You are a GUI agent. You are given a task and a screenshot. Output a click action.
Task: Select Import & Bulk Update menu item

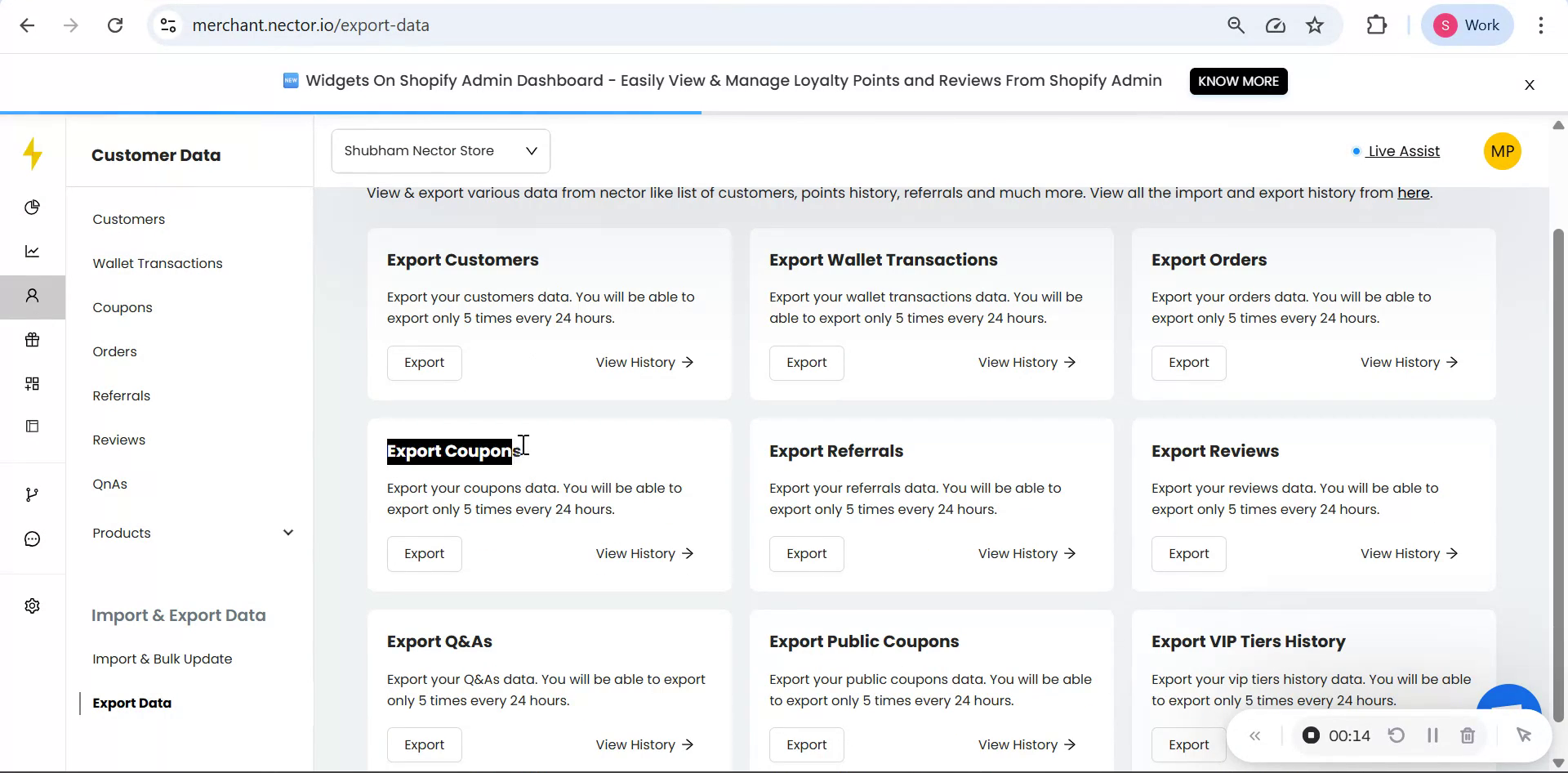tap(163, 659)
